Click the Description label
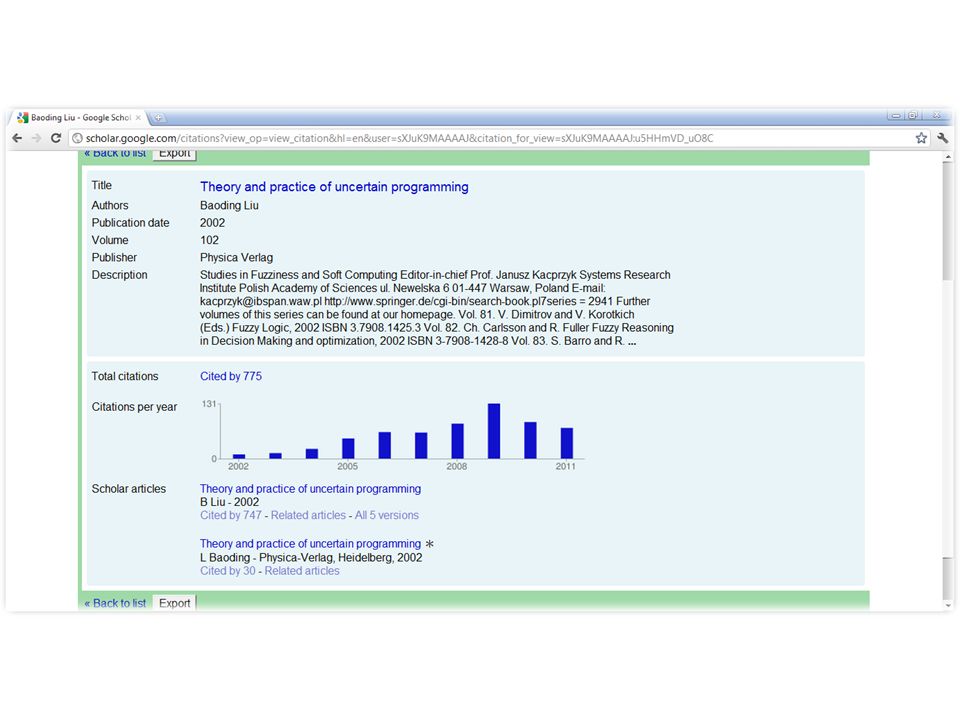 click(x=119, y=276)
